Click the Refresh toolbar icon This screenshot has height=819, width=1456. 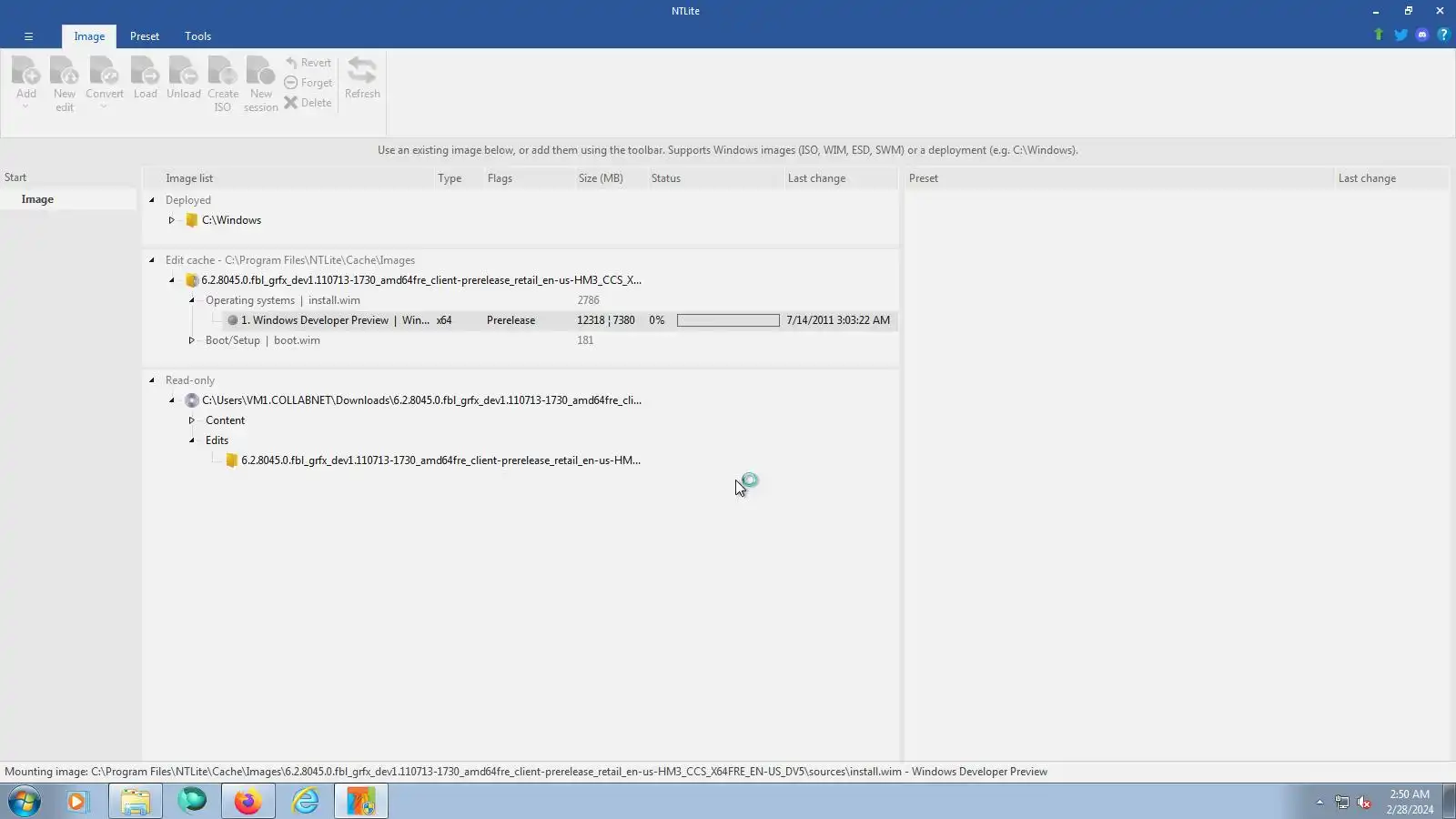pos(362,77)
